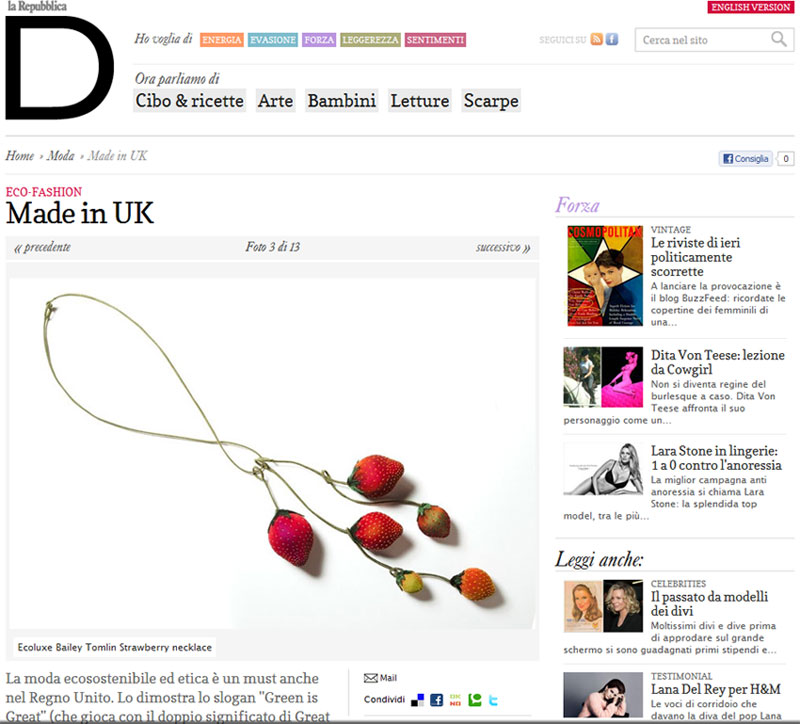Open Cibo & ricette topic
This screenshot has height=724, width=800.
[189, 101]
